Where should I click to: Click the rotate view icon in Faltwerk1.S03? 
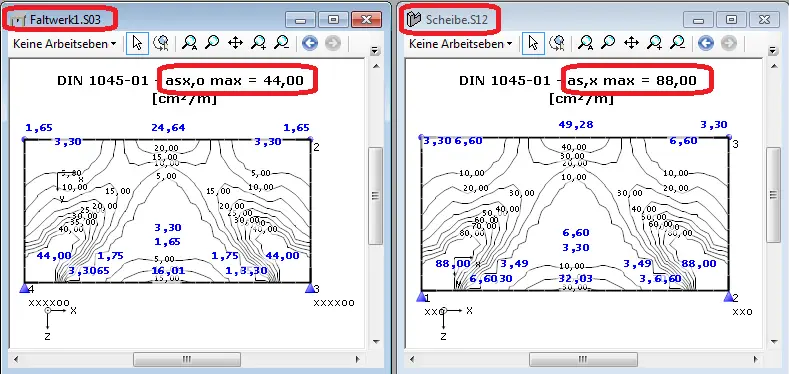point(162,43)
